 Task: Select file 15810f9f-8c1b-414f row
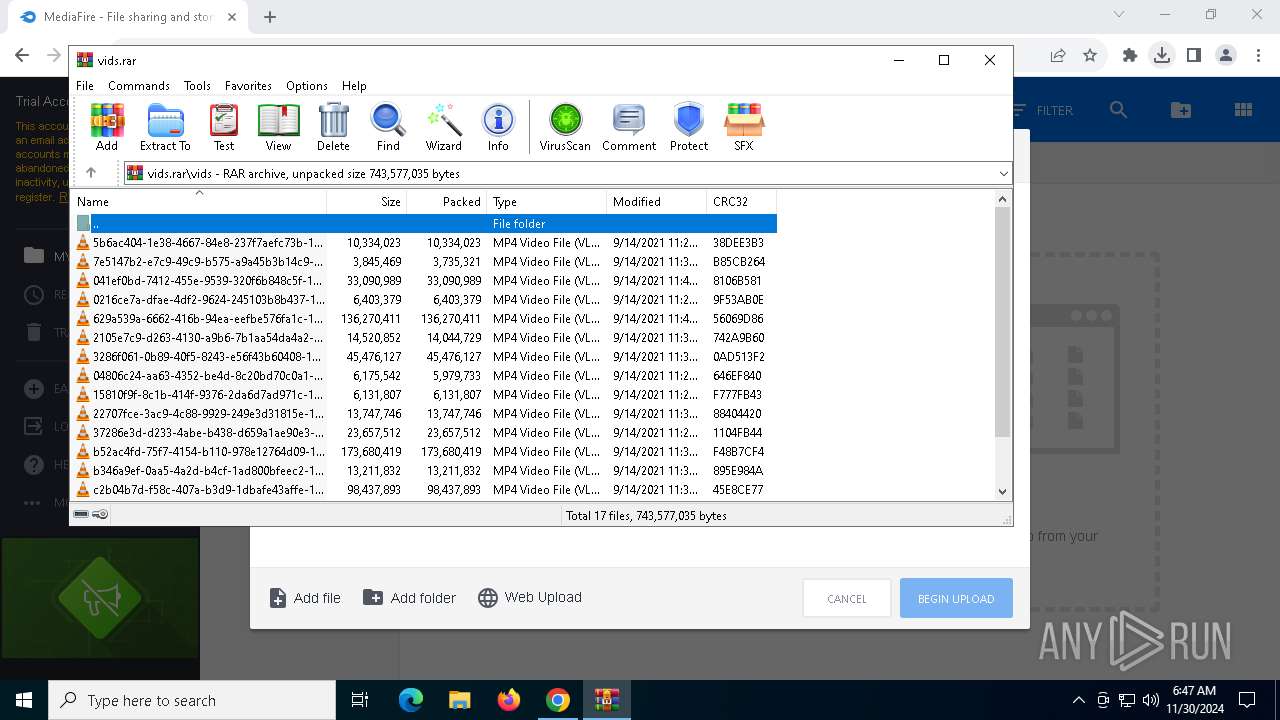pos(424,395)
